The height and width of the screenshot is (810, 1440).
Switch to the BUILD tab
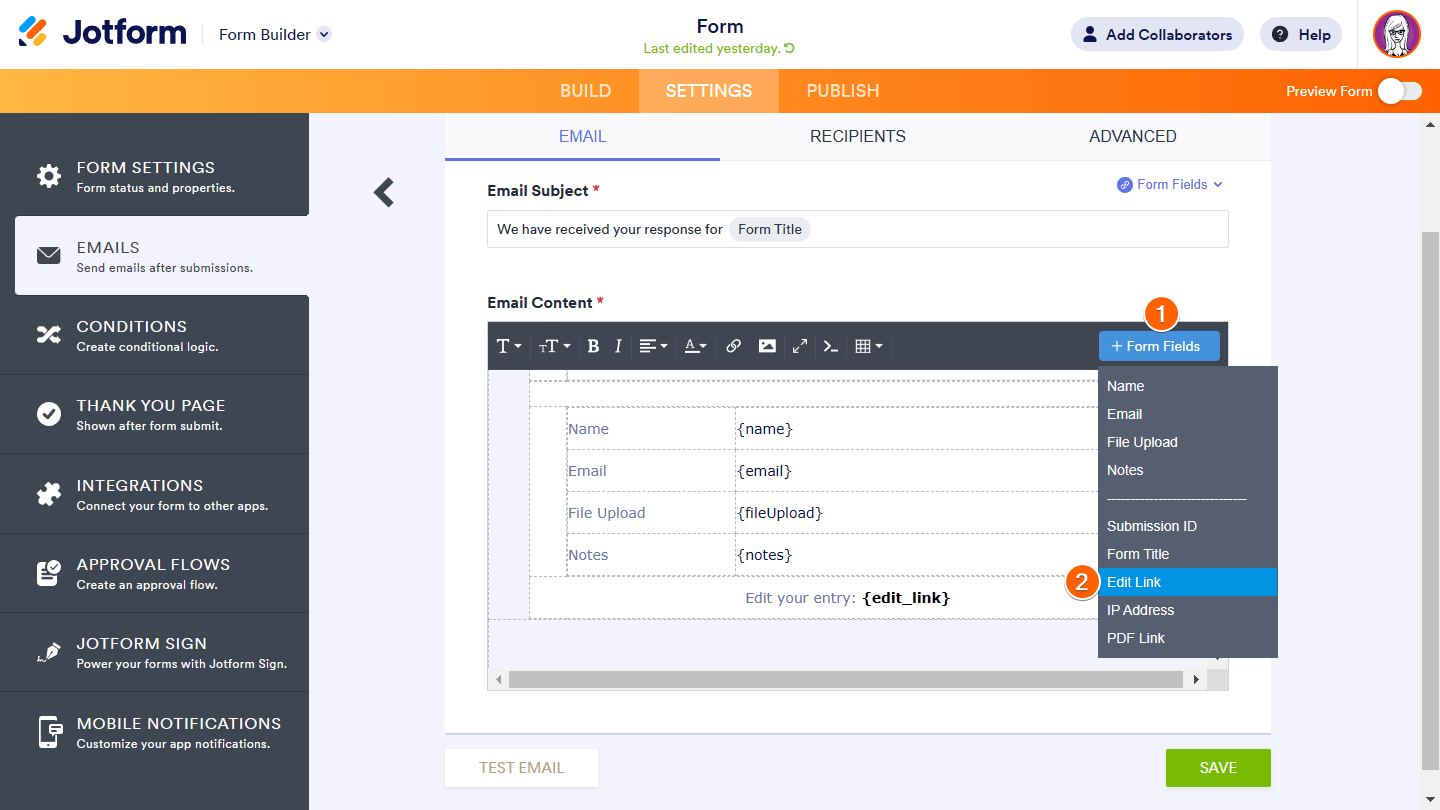click(586, 91)
